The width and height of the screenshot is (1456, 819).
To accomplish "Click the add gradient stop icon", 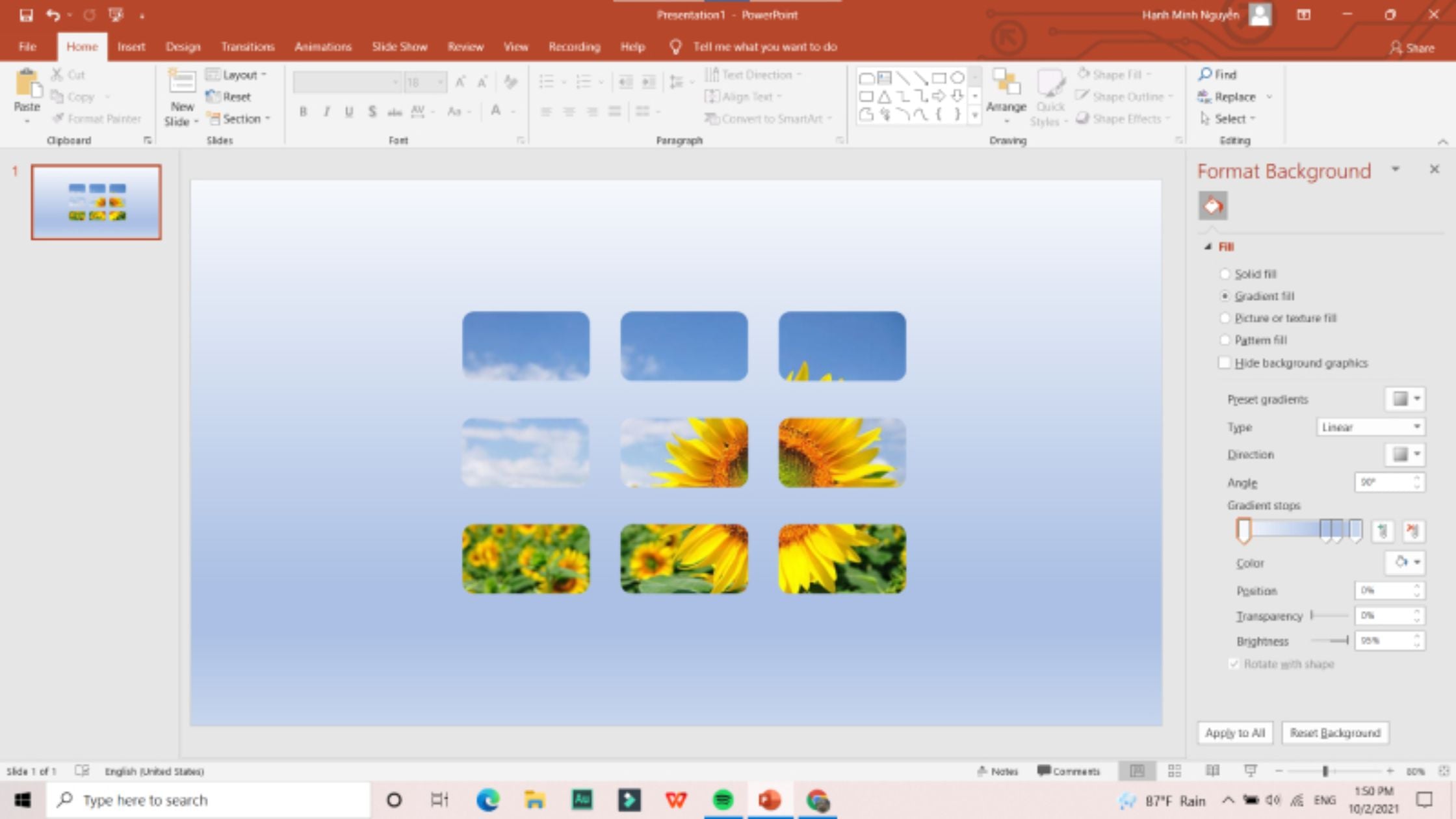I will pos(1383,531).
